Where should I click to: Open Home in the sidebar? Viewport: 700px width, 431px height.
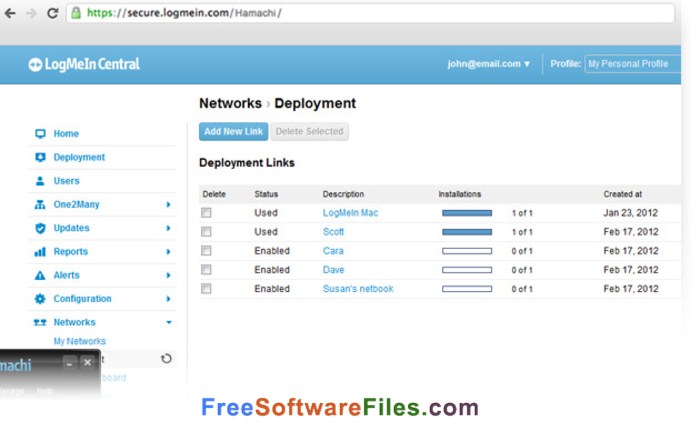pyautogui.click(x=66, y=134)
